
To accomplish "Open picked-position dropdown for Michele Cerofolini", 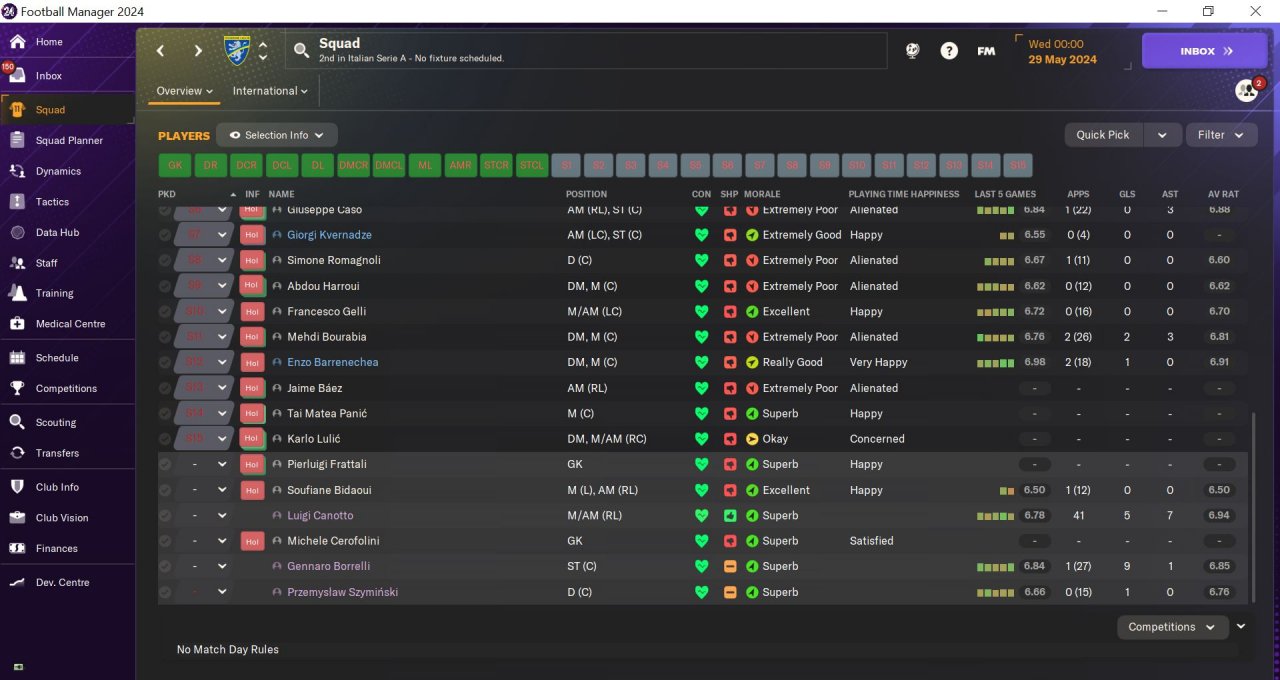I will pos(222,541).
